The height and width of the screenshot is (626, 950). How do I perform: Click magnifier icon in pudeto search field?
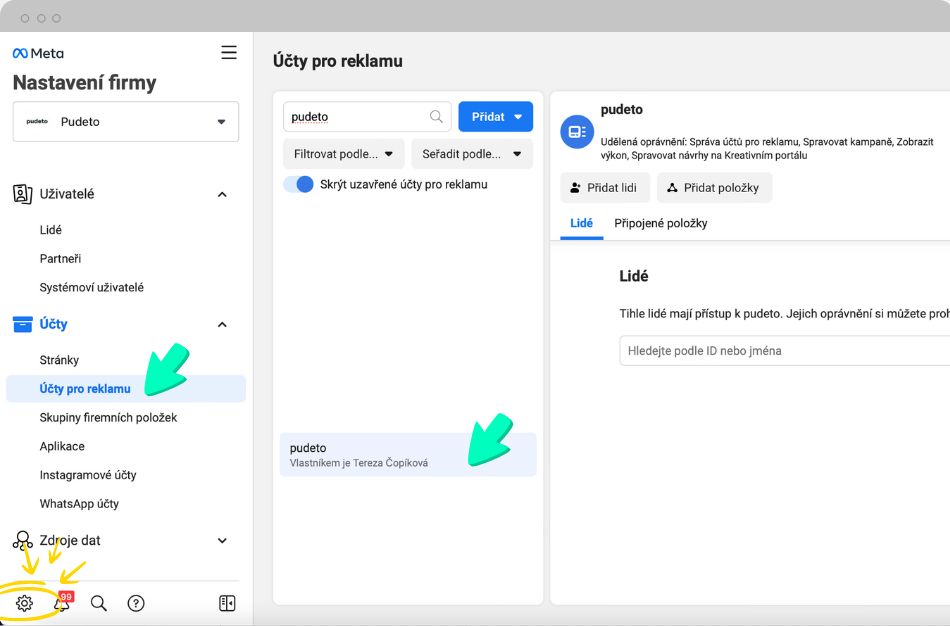coord(436,116)
